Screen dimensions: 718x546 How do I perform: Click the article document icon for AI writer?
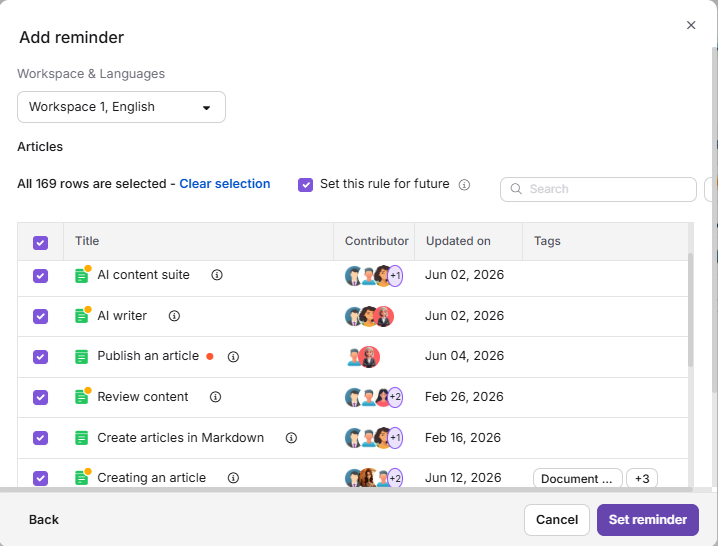82,316
